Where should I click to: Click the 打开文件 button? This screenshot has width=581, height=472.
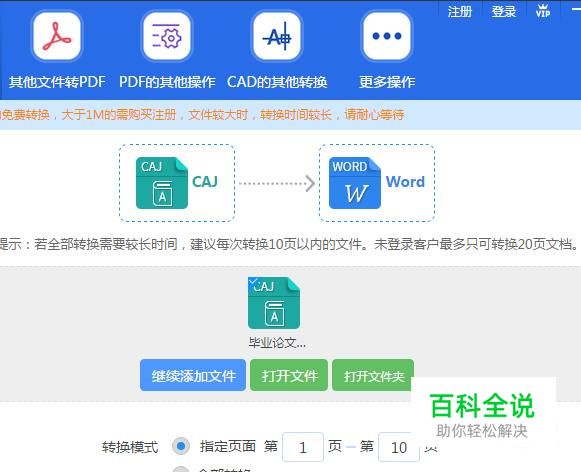pos(289,375)
